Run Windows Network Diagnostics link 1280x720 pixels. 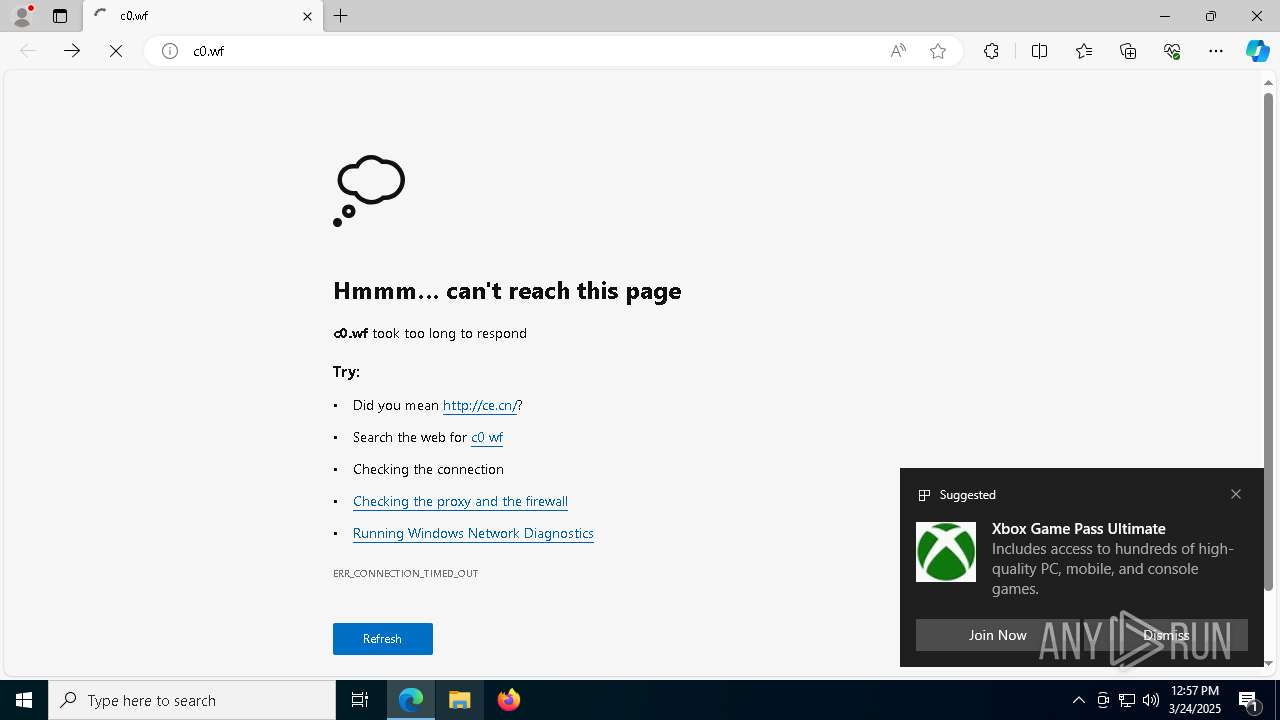point(473,533)
